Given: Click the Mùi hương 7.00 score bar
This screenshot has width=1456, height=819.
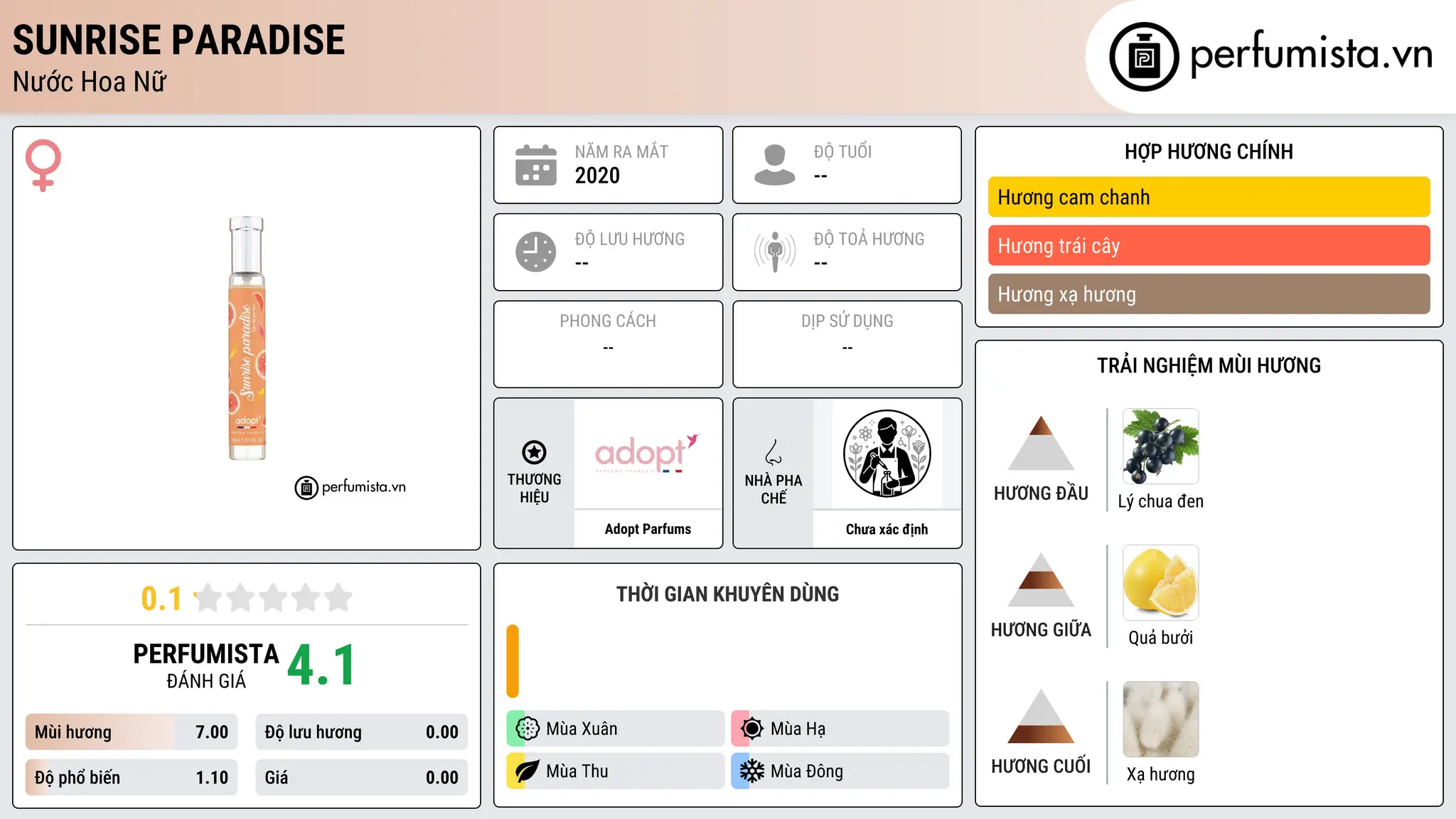Looking at the screenshot, I should click(x=132, y=732).
